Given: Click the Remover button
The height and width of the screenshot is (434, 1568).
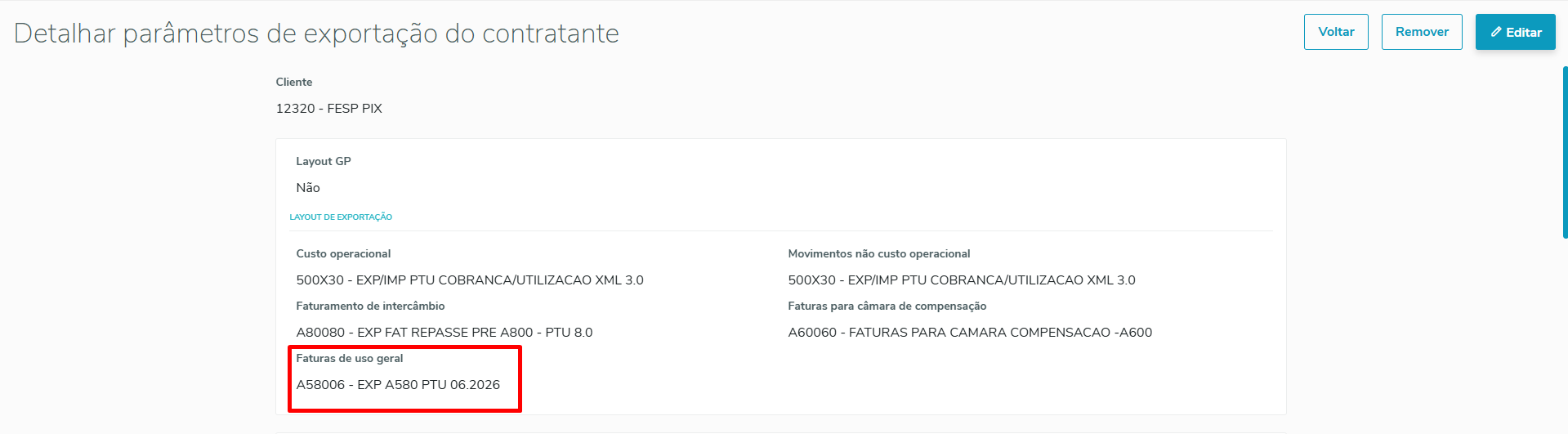Looking at the screenshot, I should (1422, 32).
